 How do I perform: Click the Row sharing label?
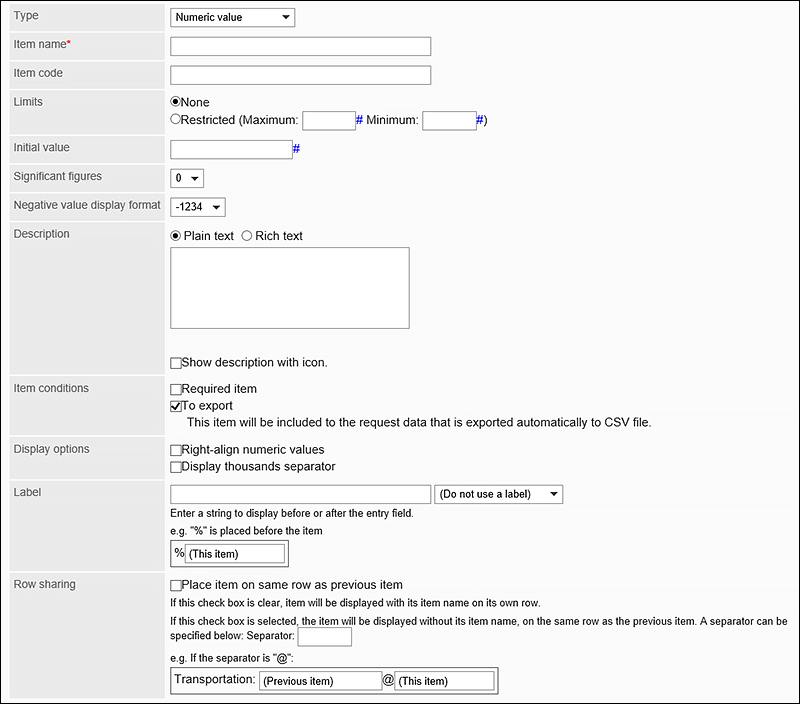pos(44,585)
